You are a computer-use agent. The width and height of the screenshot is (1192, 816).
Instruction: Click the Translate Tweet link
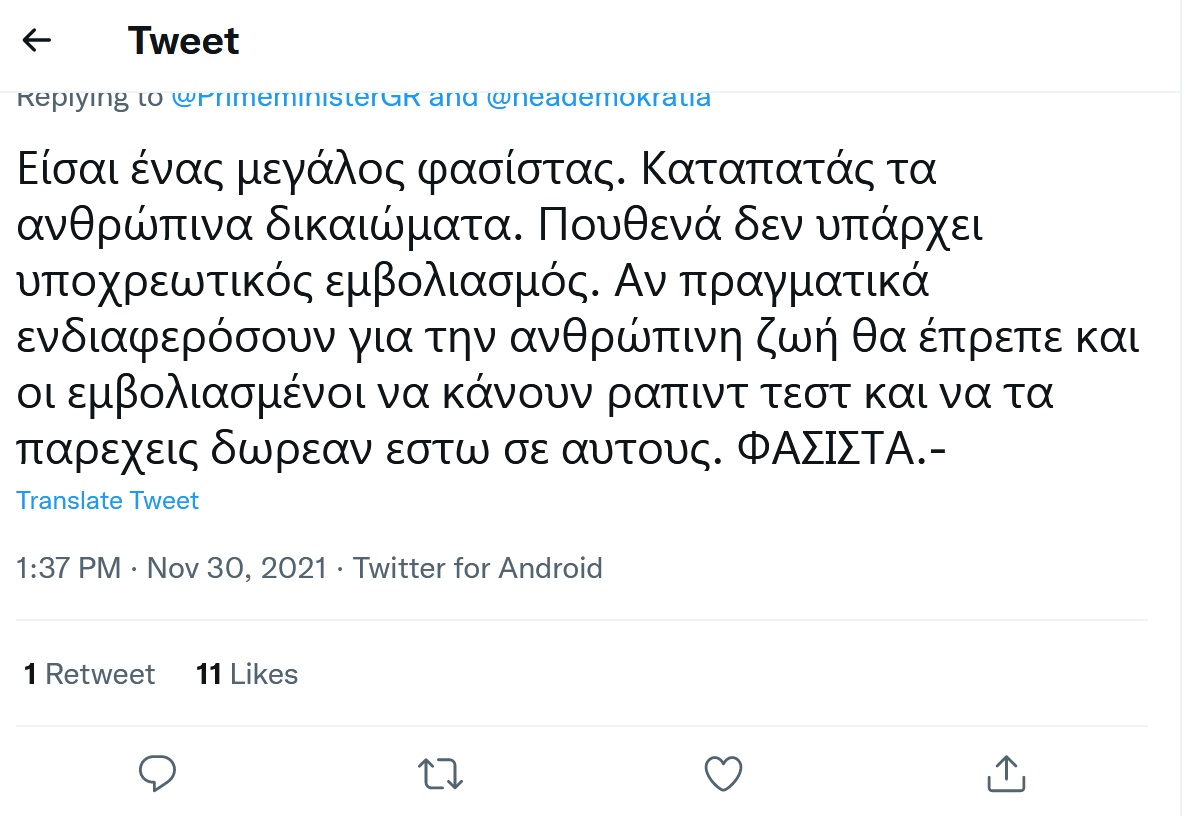[108, 500]
